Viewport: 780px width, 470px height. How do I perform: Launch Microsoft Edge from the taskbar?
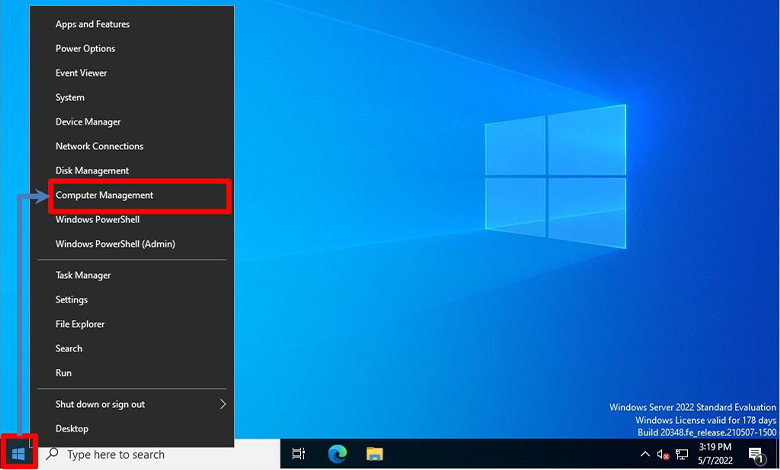pos(337,454)
